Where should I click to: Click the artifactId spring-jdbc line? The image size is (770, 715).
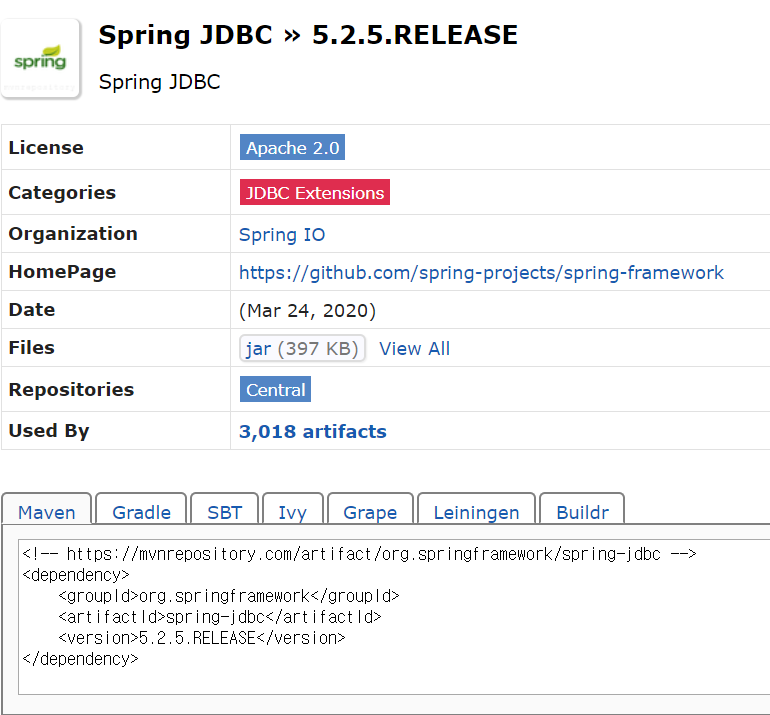click(220, 617)
